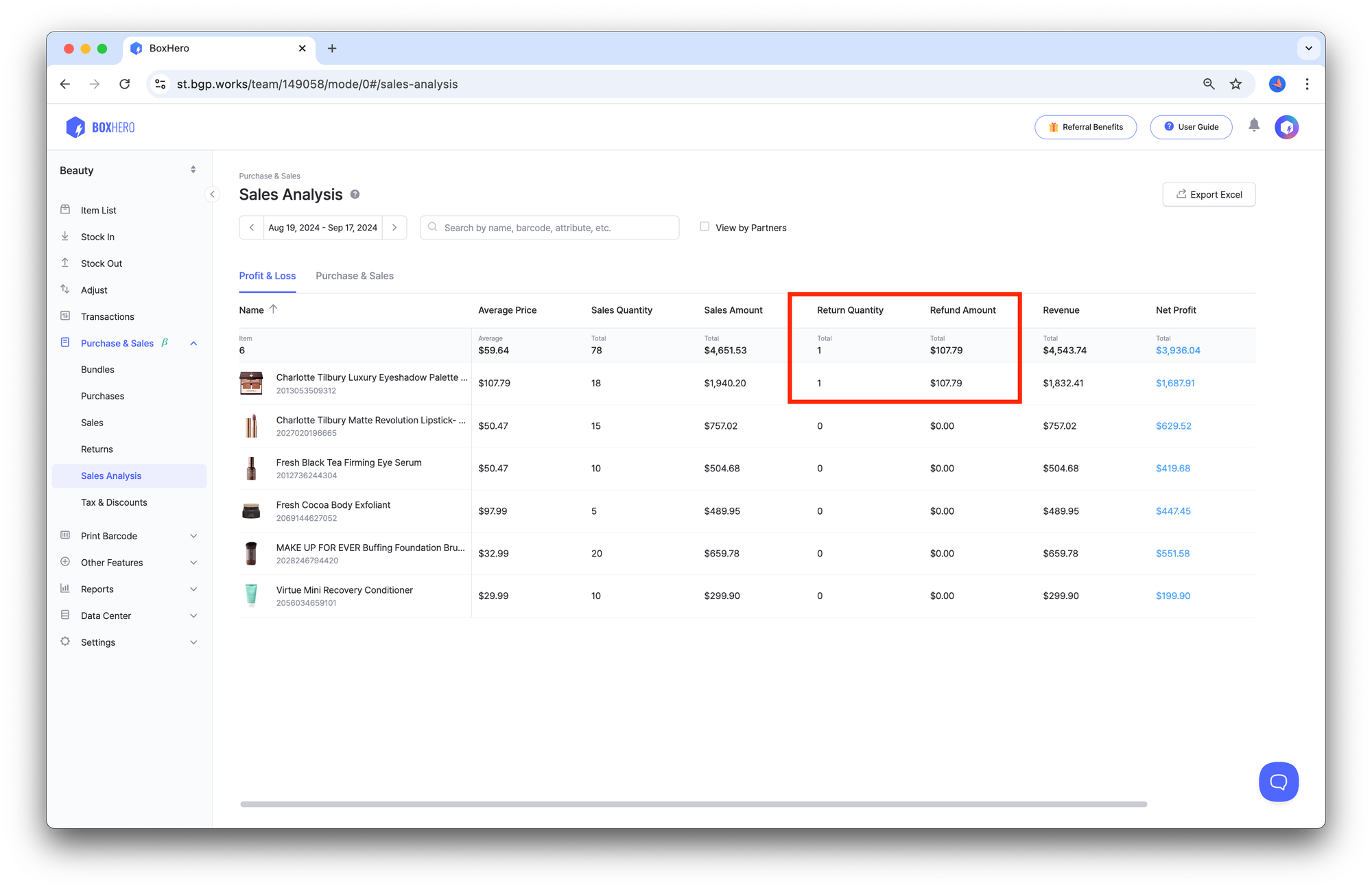
Task: Open the live chat support bubble
Action: [1279, 782]
